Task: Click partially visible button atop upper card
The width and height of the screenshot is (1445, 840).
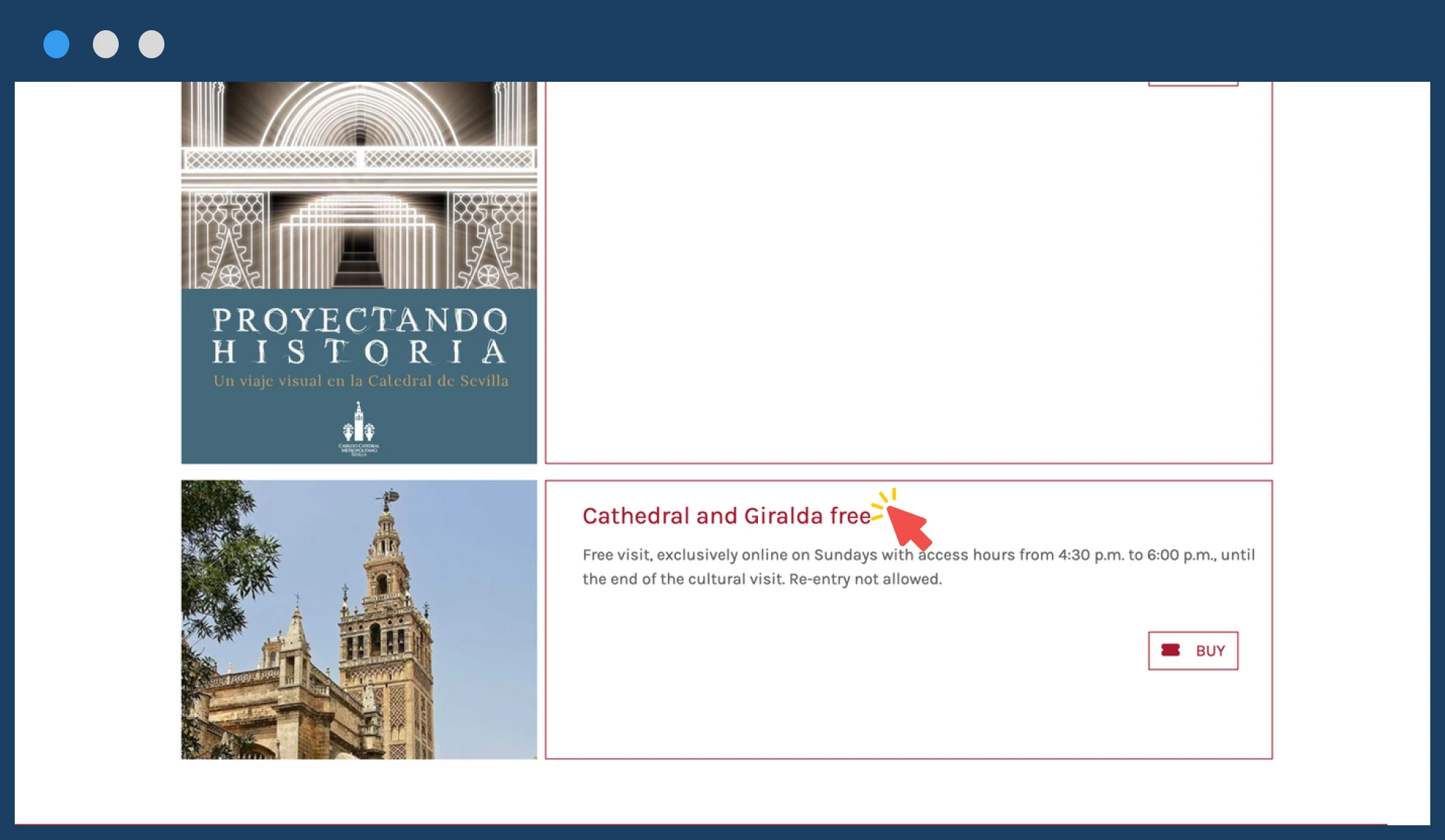Action: (1192, 84)
